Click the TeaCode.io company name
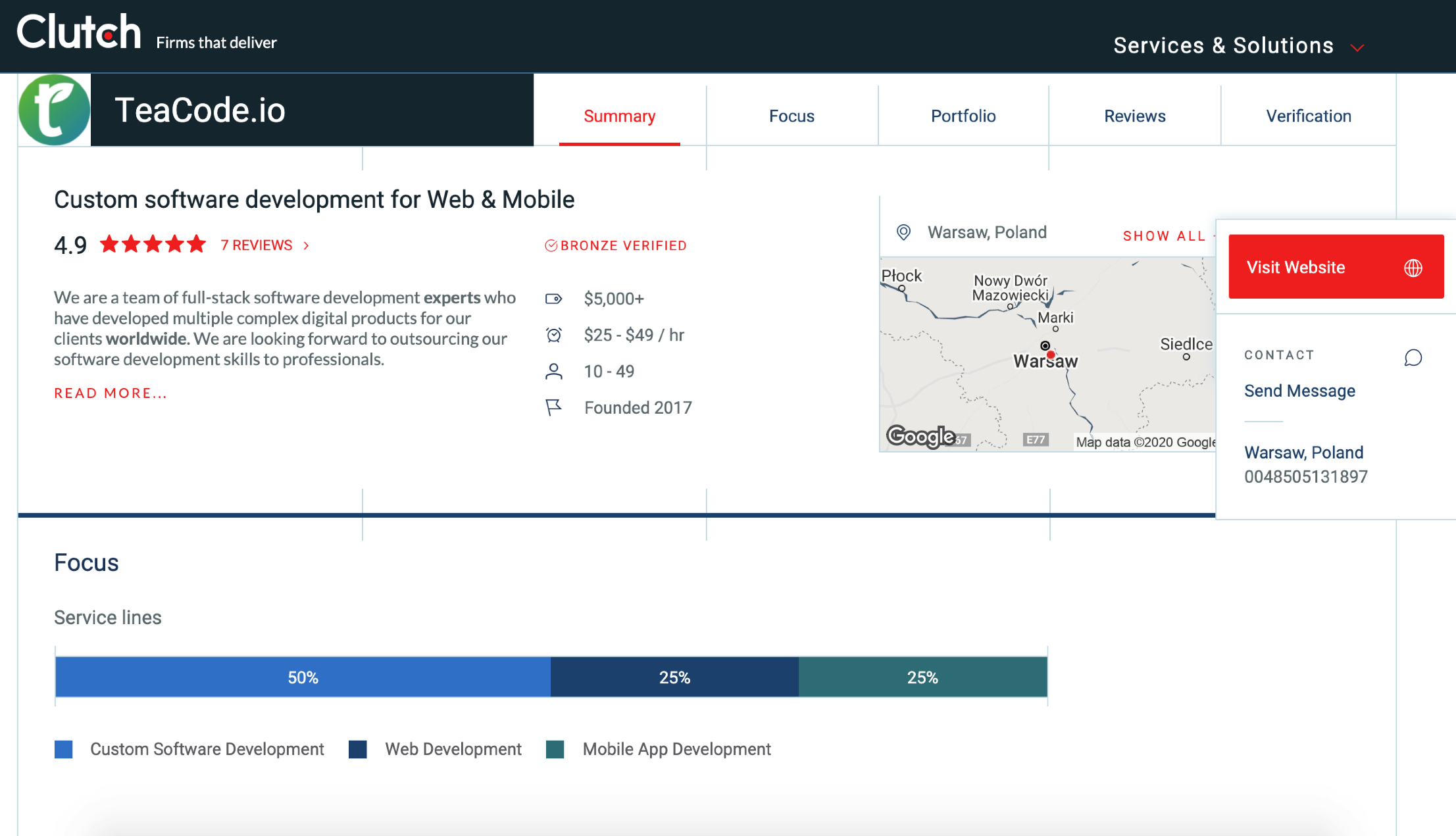 (200, 110)
